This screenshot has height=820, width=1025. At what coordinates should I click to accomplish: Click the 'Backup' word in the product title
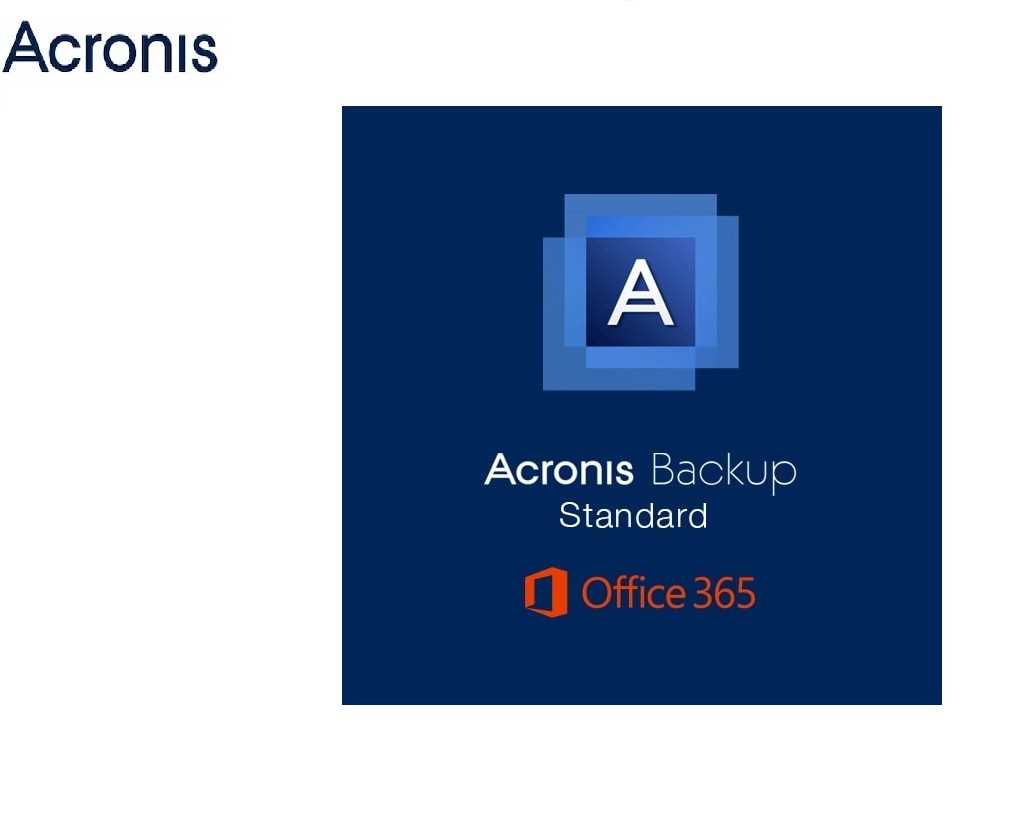point(723,470)
